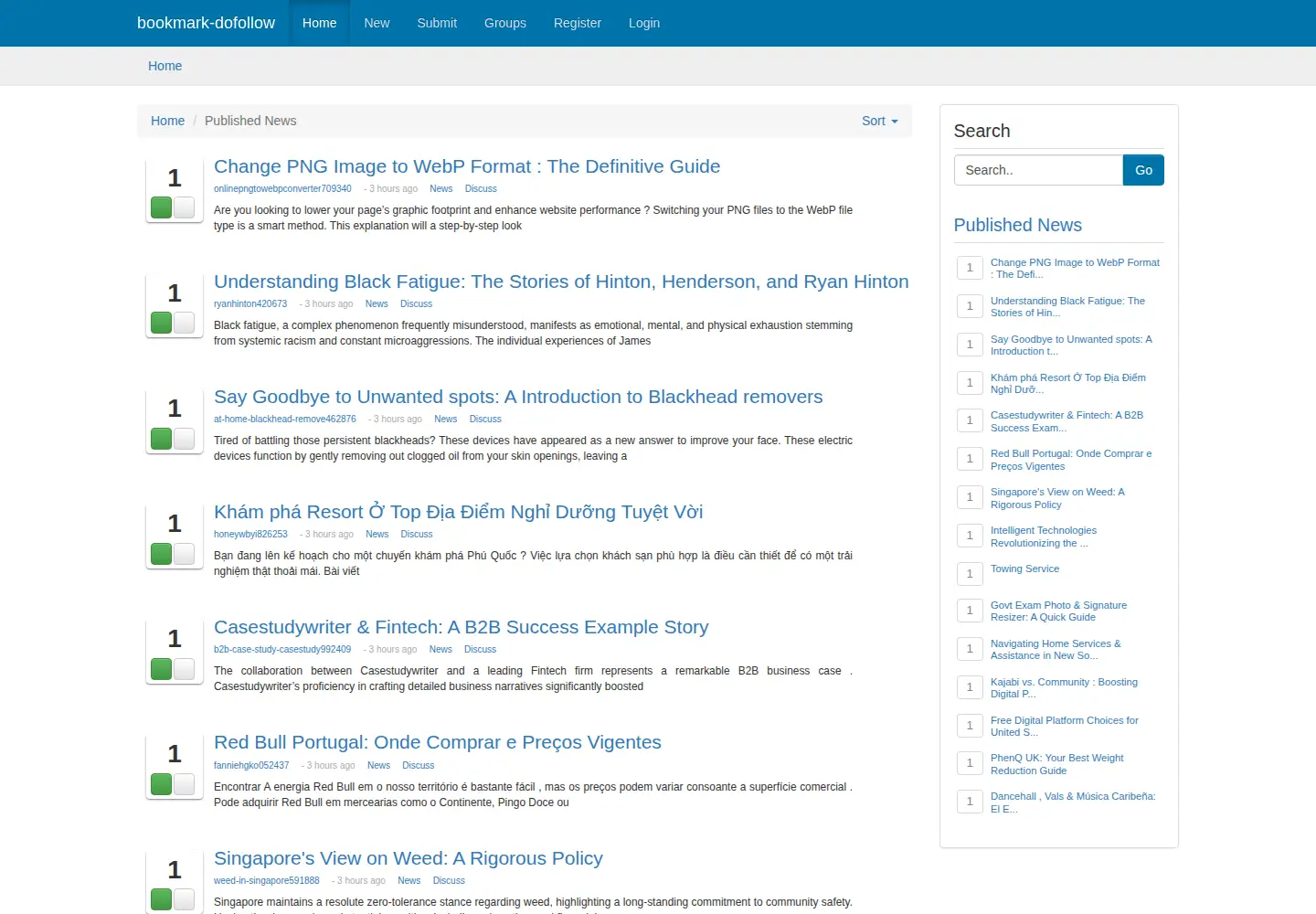The image size is (1316, 914).
Task: Open sidebar link Govt Exam Photo & Signature Resizer
Action: click(x=1058, y=611)
